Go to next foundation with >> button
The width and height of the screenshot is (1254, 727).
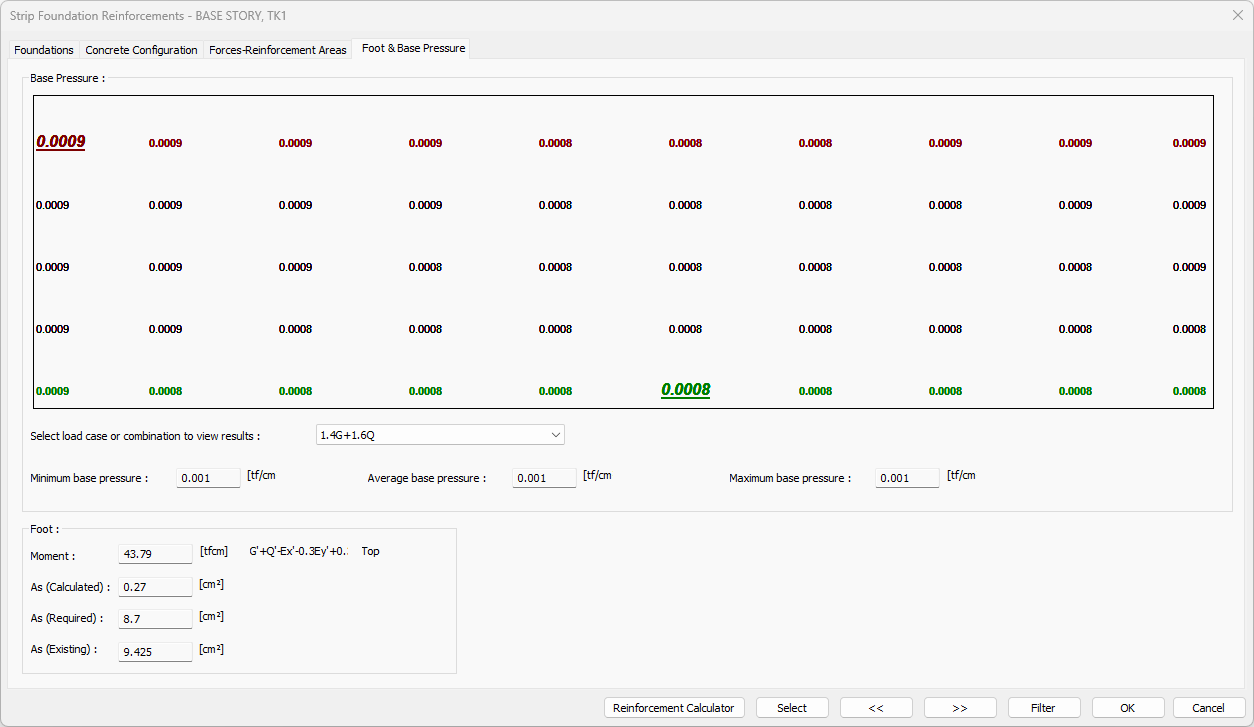(960, 708)
